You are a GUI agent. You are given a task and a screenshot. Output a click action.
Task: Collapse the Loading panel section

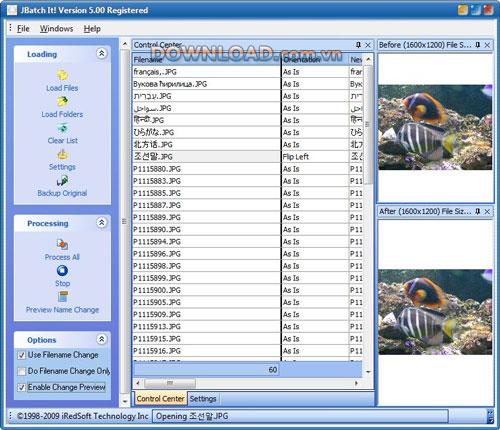click(102, 53)
